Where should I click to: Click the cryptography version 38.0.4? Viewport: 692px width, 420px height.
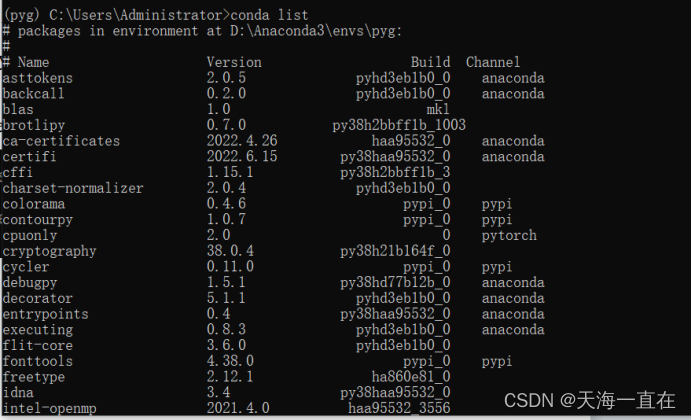(230, 251)
